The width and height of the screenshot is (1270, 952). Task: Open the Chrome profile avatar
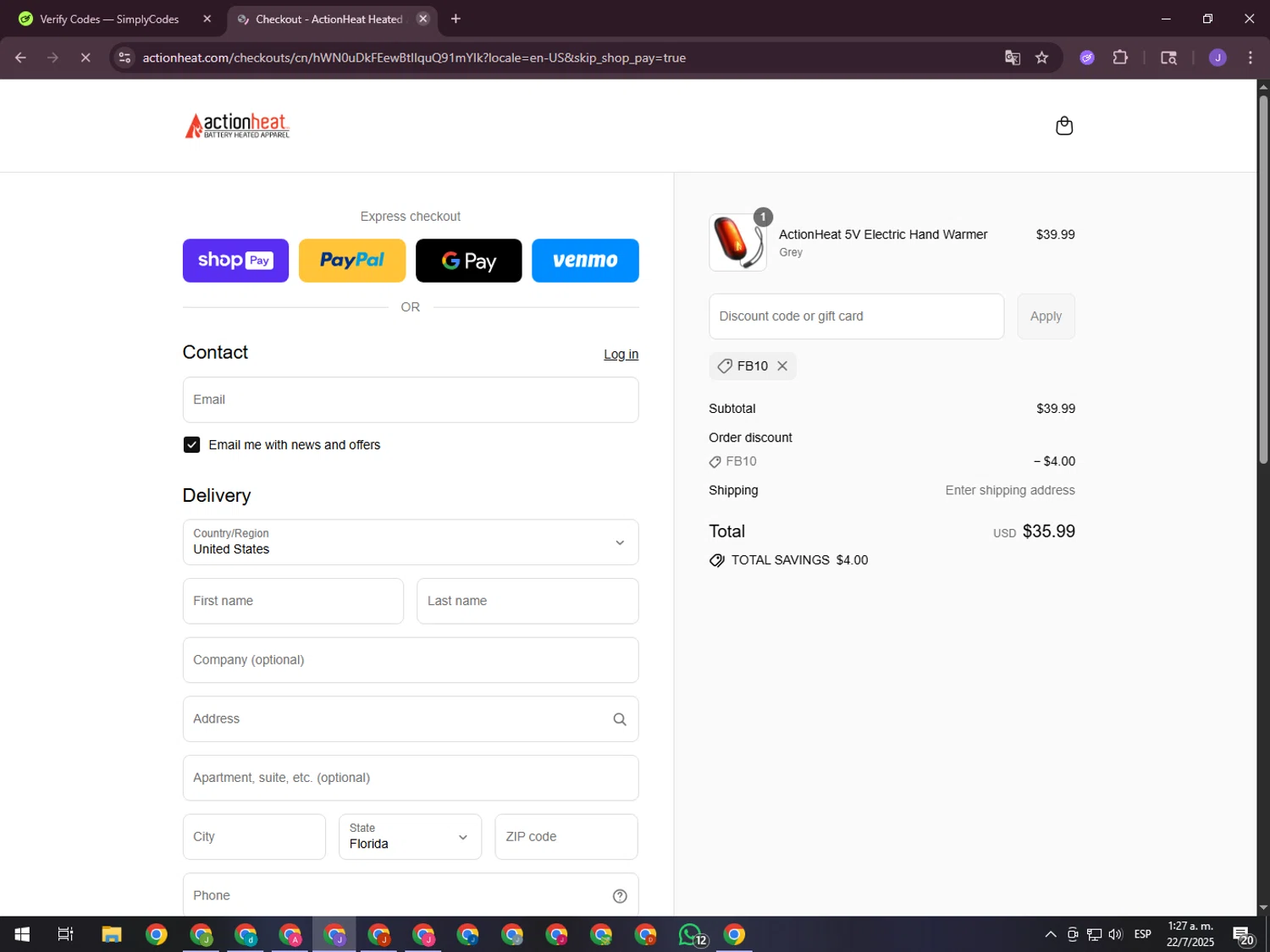1218,58
